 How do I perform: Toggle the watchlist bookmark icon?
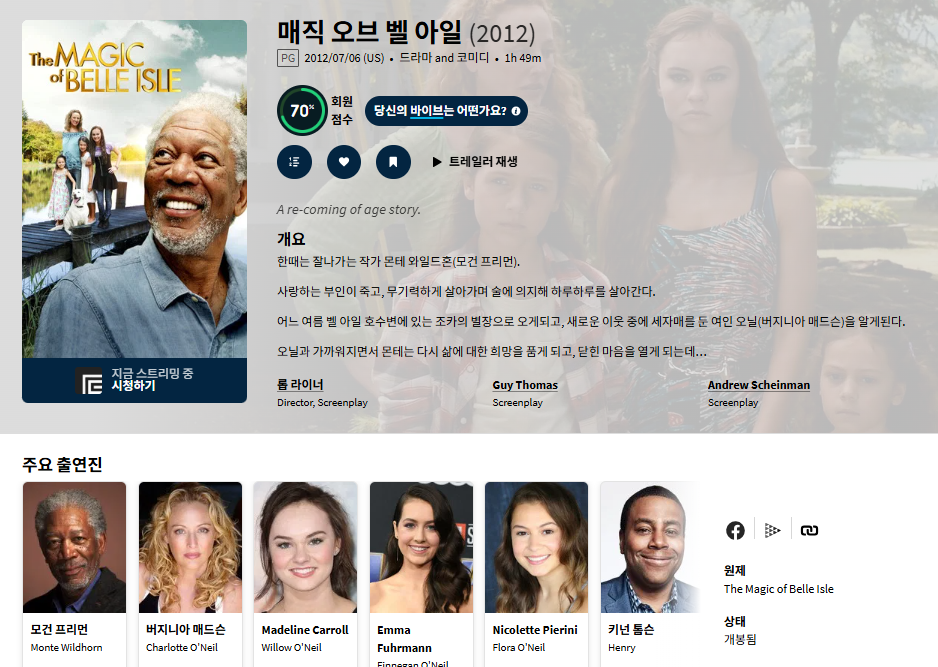click(393, 162)
